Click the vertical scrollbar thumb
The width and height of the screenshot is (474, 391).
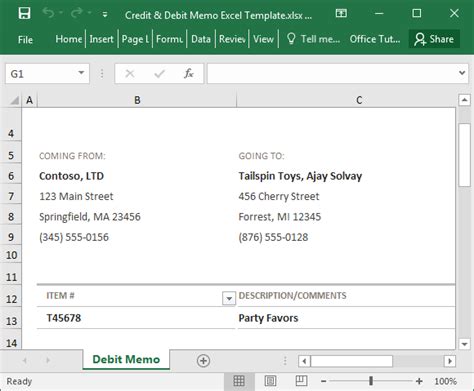(x=465, y=155)
